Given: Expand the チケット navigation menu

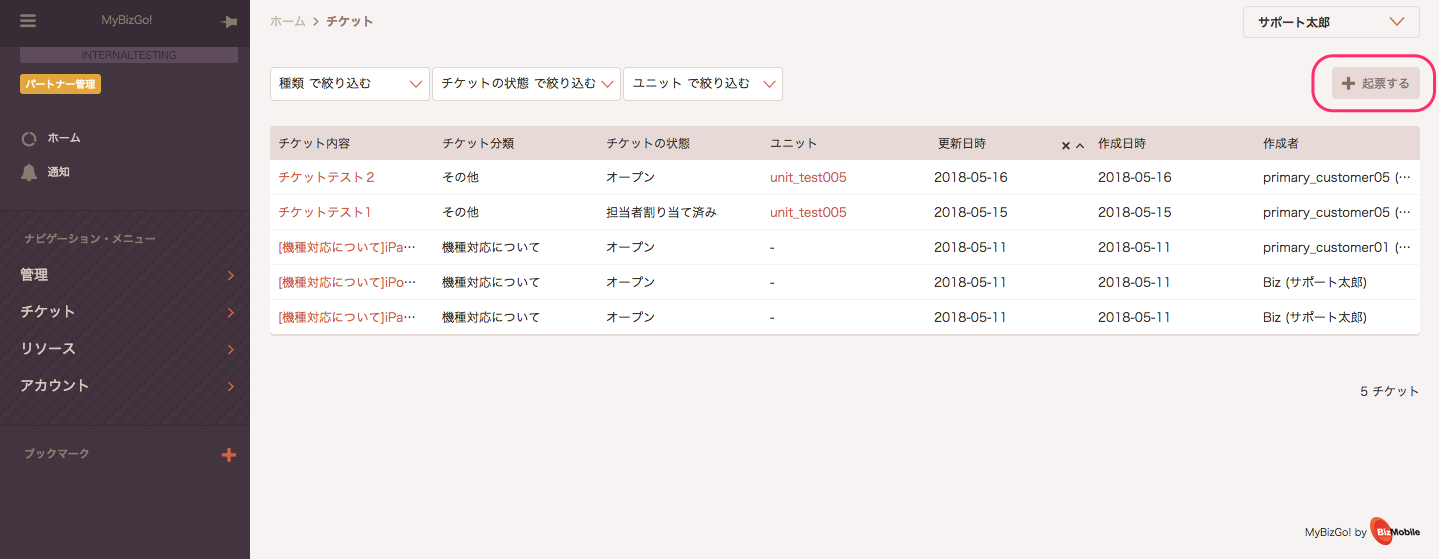Looking at the screenshot, I should click(x=125, y=312).
